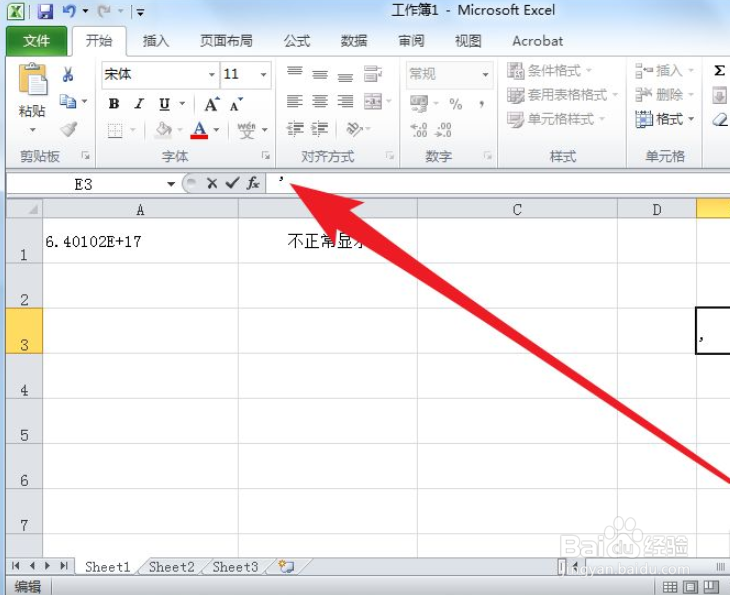Open the 文件 File tab
The image size is (730, 595).
pos(36,41)
